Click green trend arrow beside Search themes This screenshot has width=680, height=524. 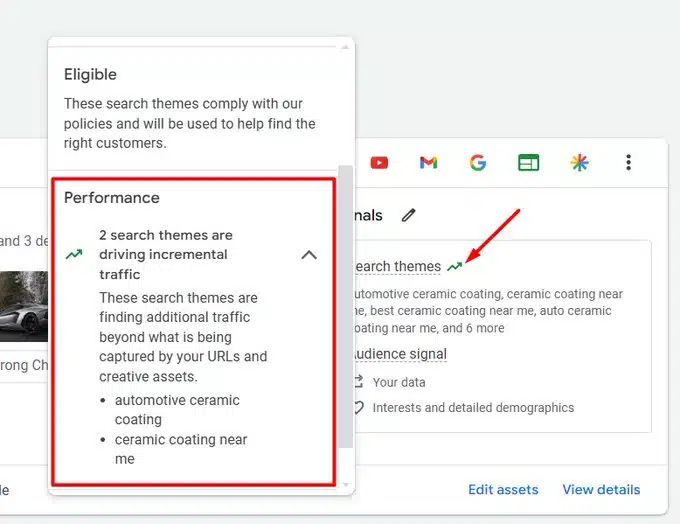(454, 266)
